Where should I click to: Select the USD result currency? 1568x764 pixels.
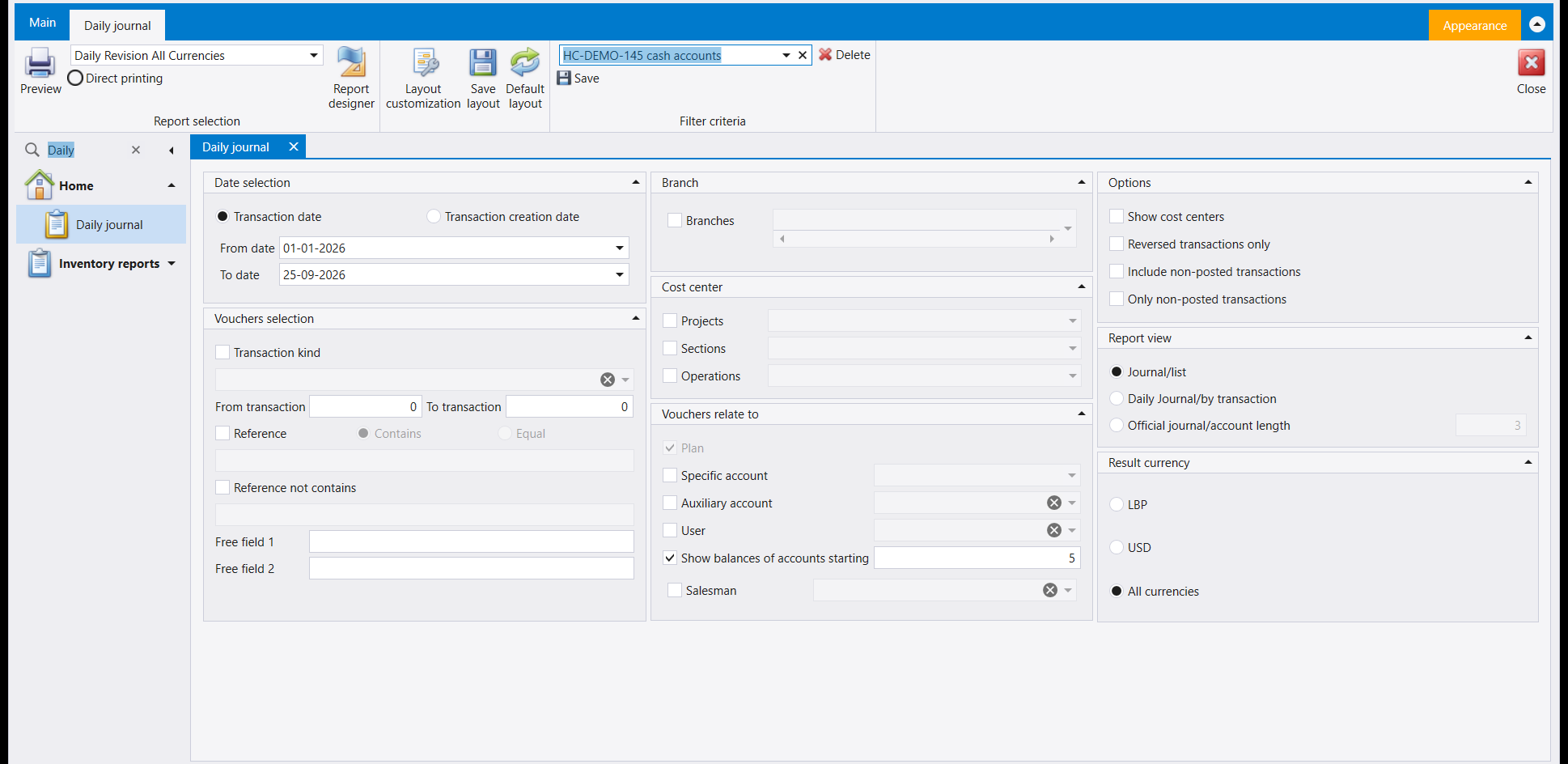pyautogui.click(x=1117, y=547)
